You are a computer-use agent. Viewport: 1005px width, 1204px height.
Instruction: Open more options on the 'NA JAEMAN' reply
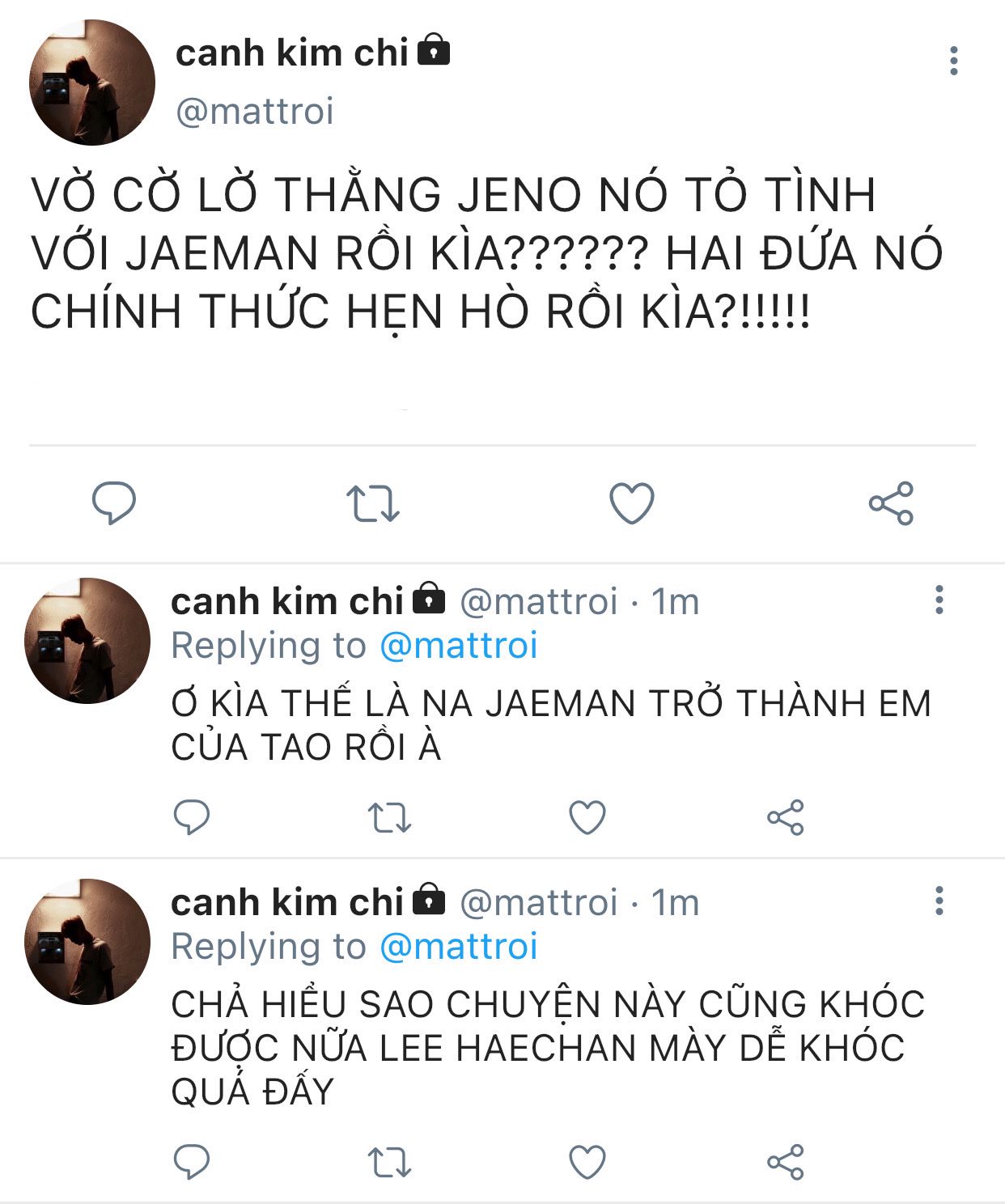click(939, 600)
